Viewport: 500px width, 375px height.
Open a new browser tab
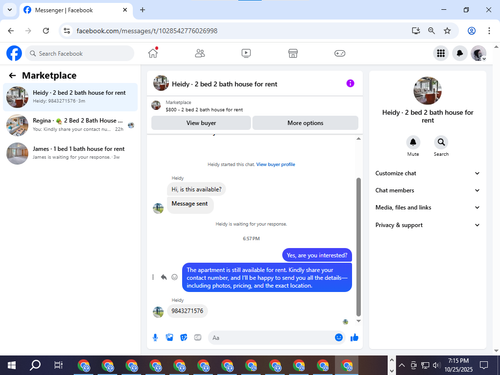point(142,10)
